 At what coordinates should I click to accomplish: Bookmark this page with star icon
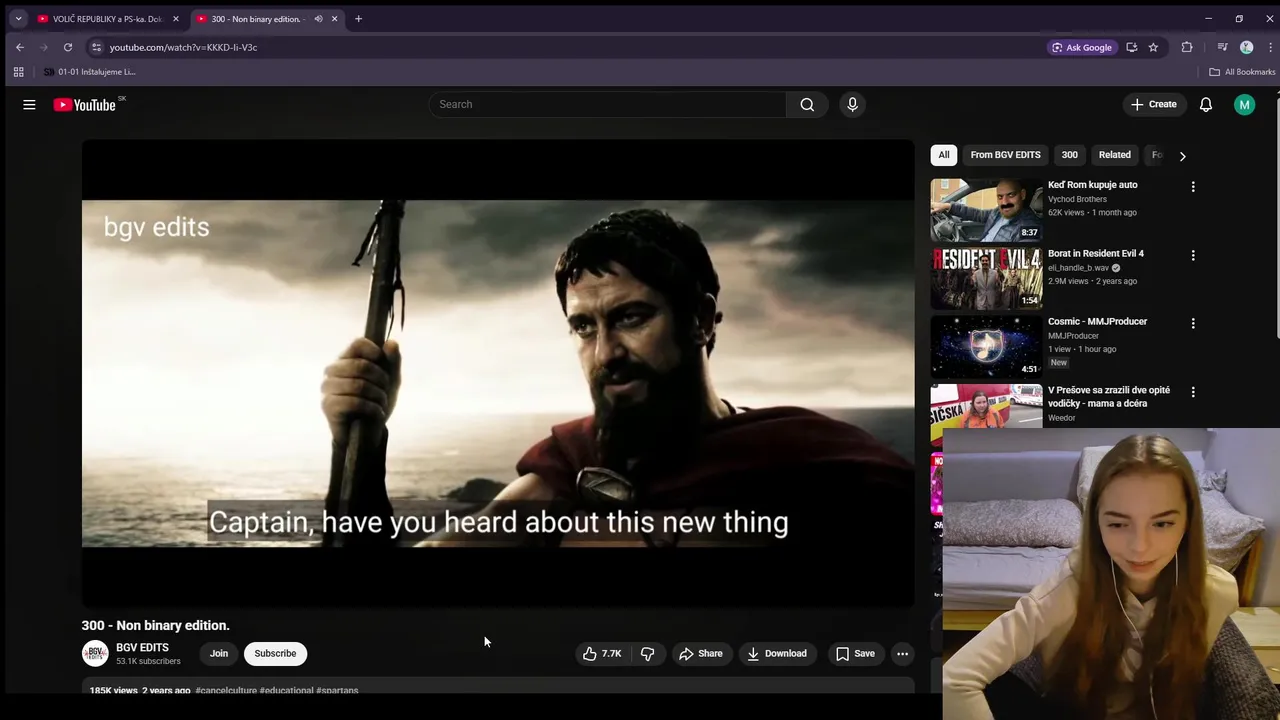click(1153, 47)
